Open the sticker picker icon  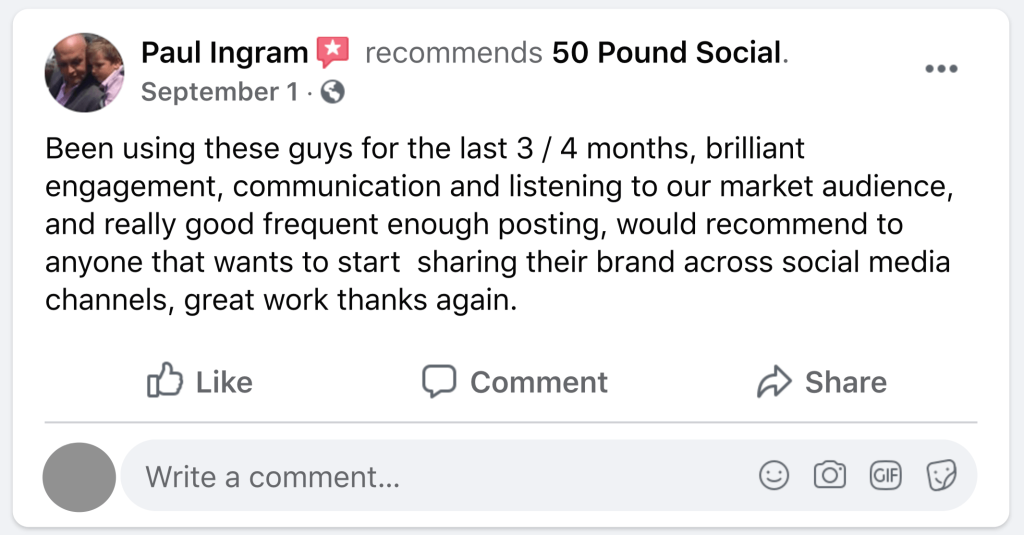click(940, 476)
